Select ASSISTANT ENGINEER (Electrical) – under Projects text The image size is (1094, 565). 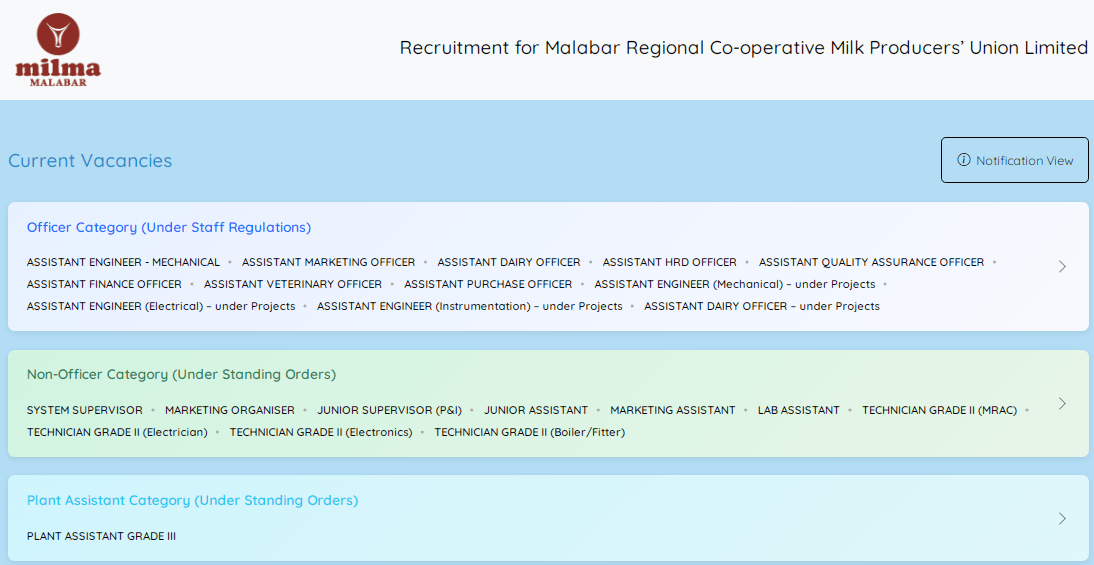(161, 306)
